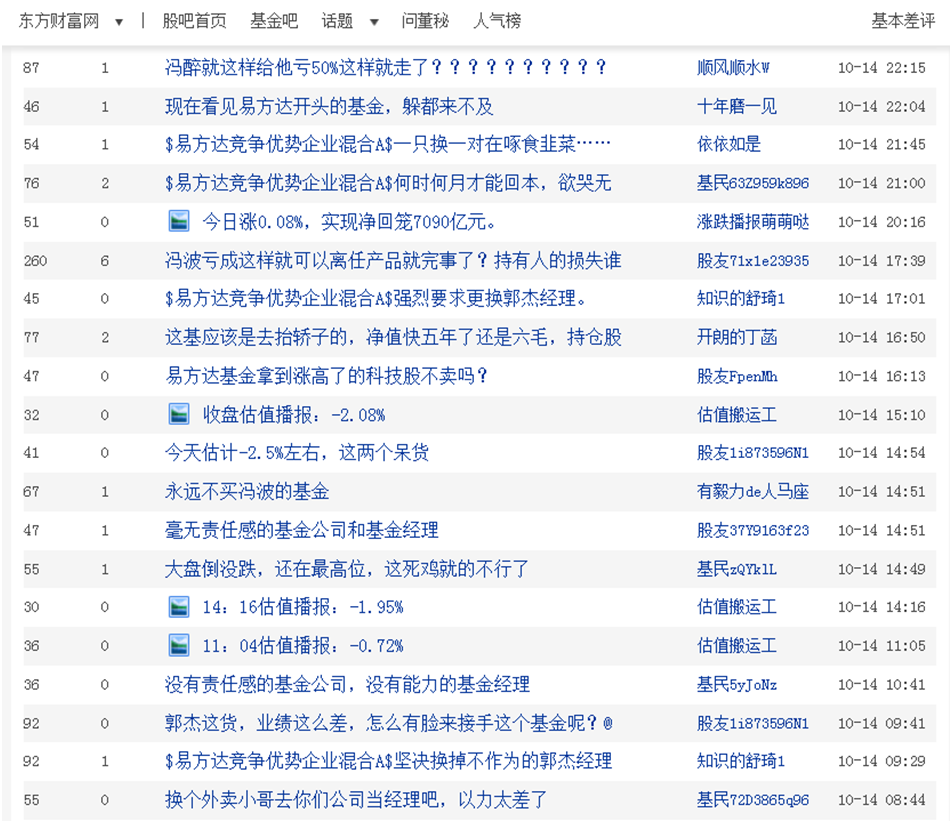This screenshot has height=823, width=952.
Task: Expand the 东方财富网 dropdown arrow
Action: (x=119, y=22)
